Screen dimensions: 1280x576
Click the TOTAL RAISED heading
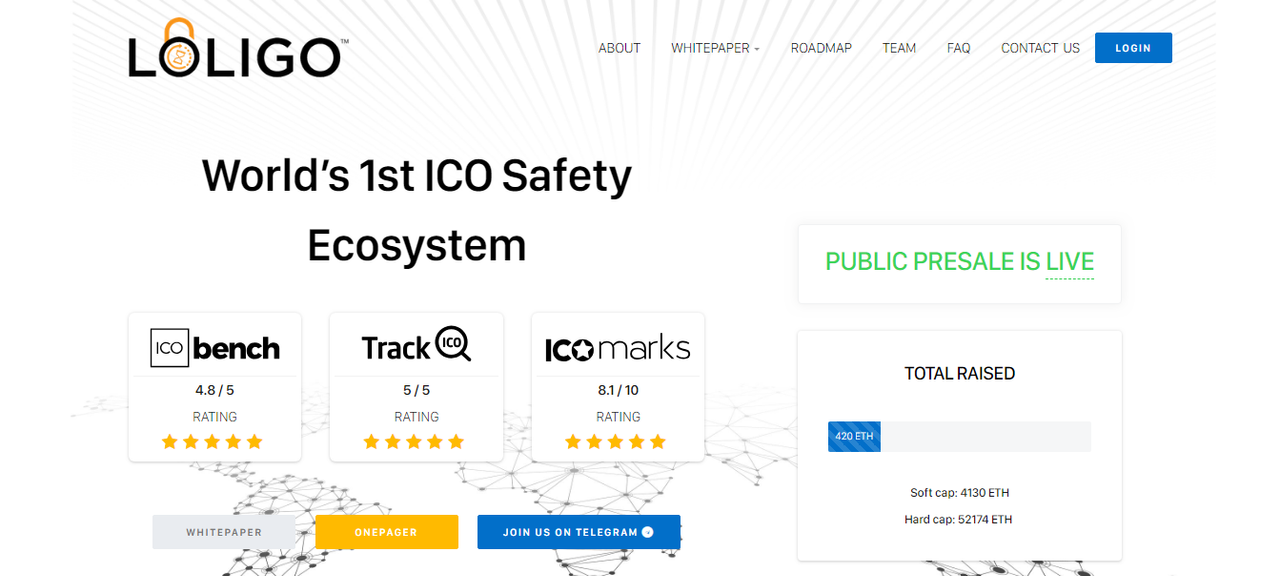click(960, 373)
